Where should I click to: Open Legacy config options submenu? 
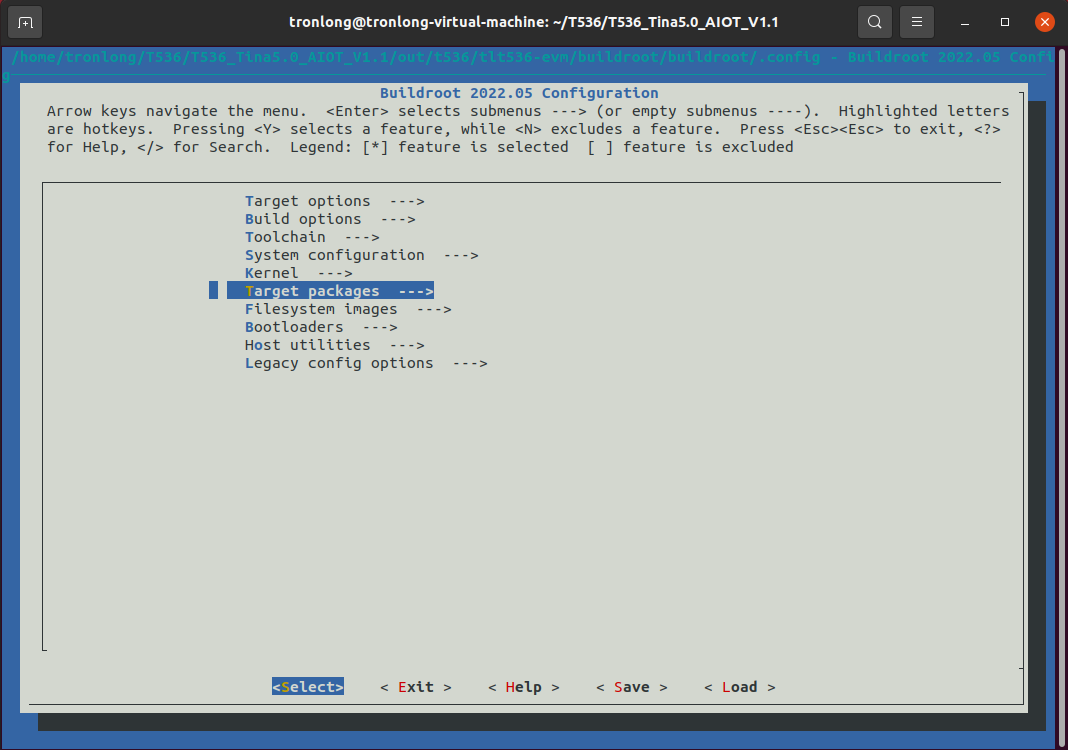366,363
